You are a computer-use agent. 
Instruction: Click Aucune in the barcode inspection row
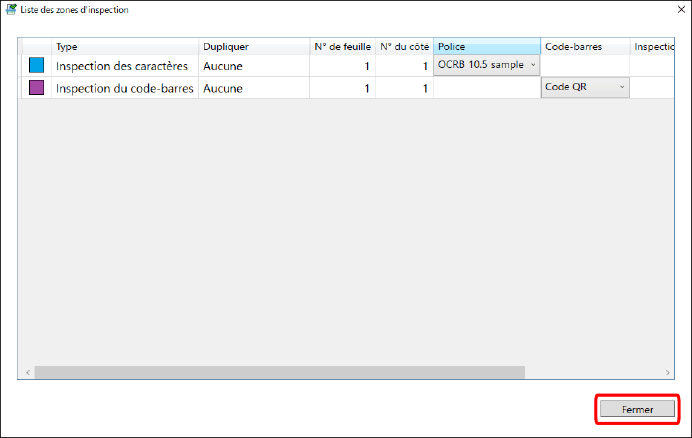tap(225, 88)
